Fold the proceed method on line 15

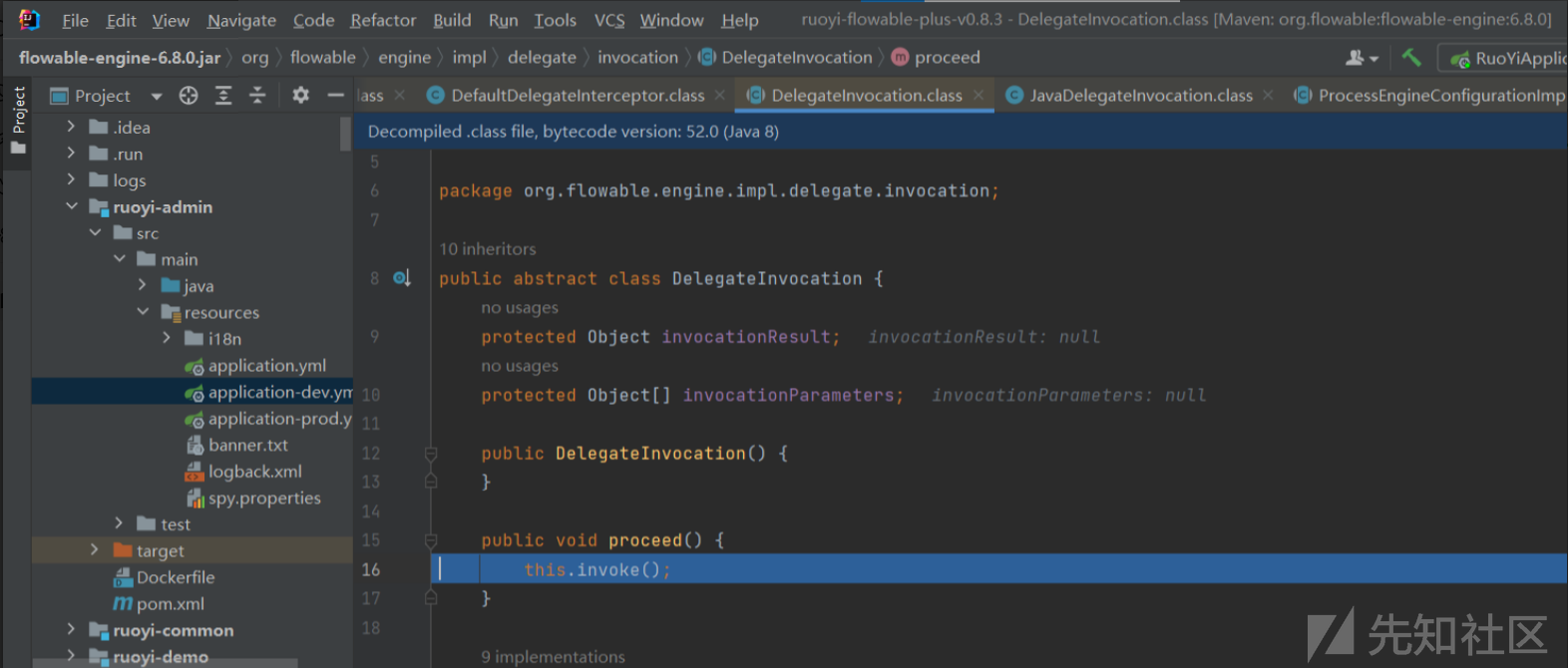coord(431,540)
